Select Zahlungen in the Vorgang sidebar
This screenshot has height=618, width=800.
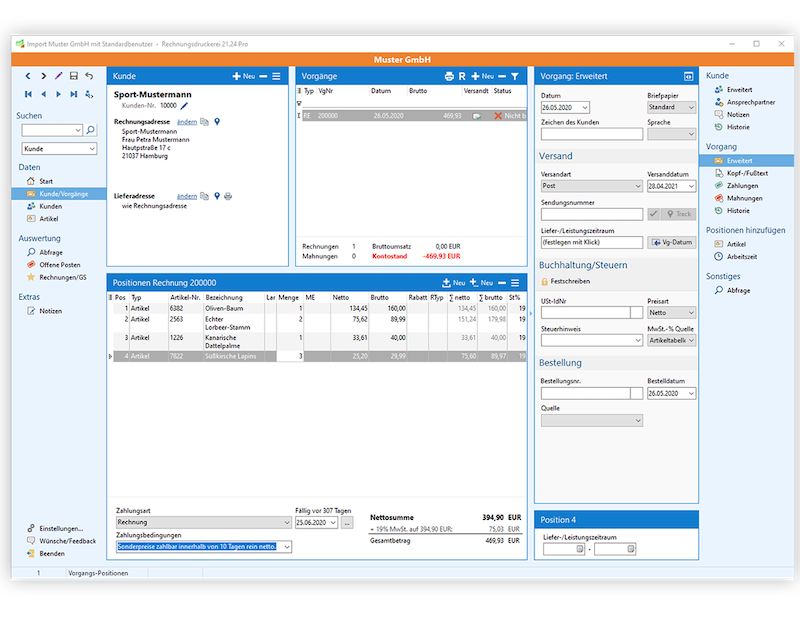[743, 185]
